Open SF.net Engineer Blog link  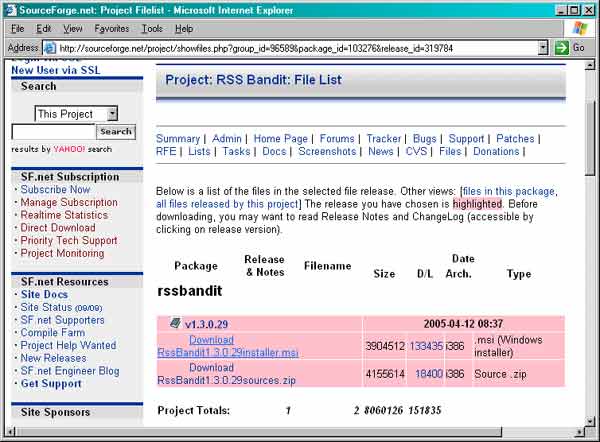tap(70, 371)
